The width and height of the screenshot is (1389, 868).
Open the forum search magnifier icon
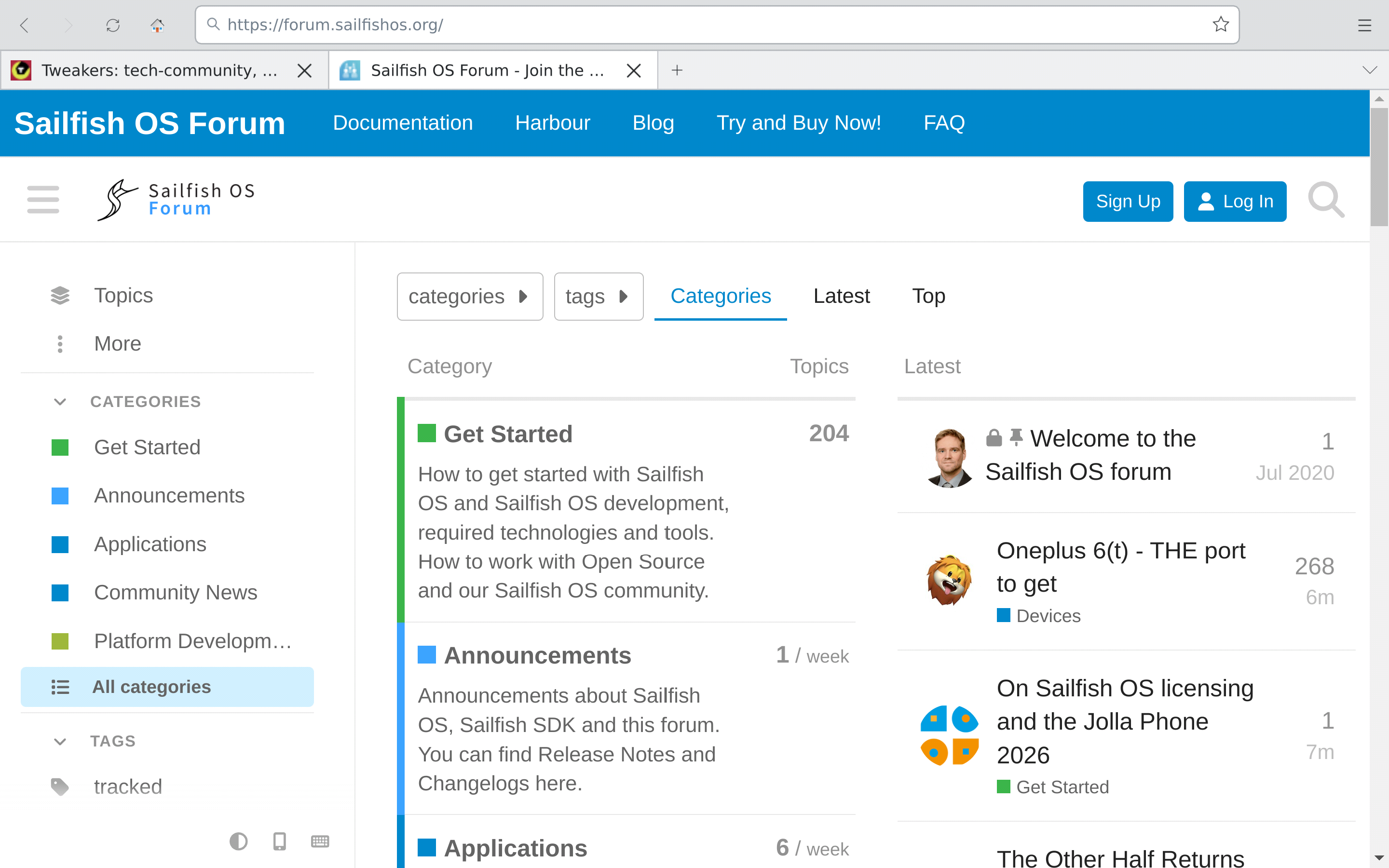click(1326, 200)
